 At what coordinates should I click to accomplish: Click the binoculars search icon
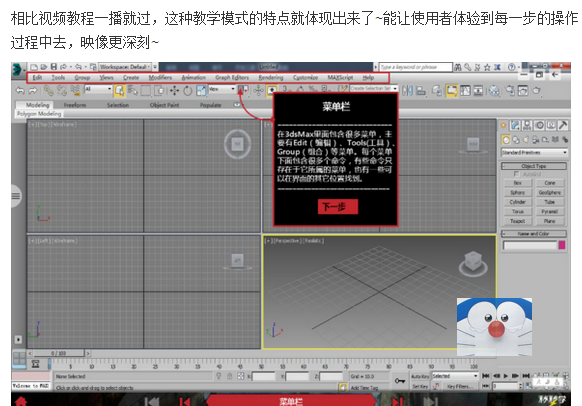(458, 67)
